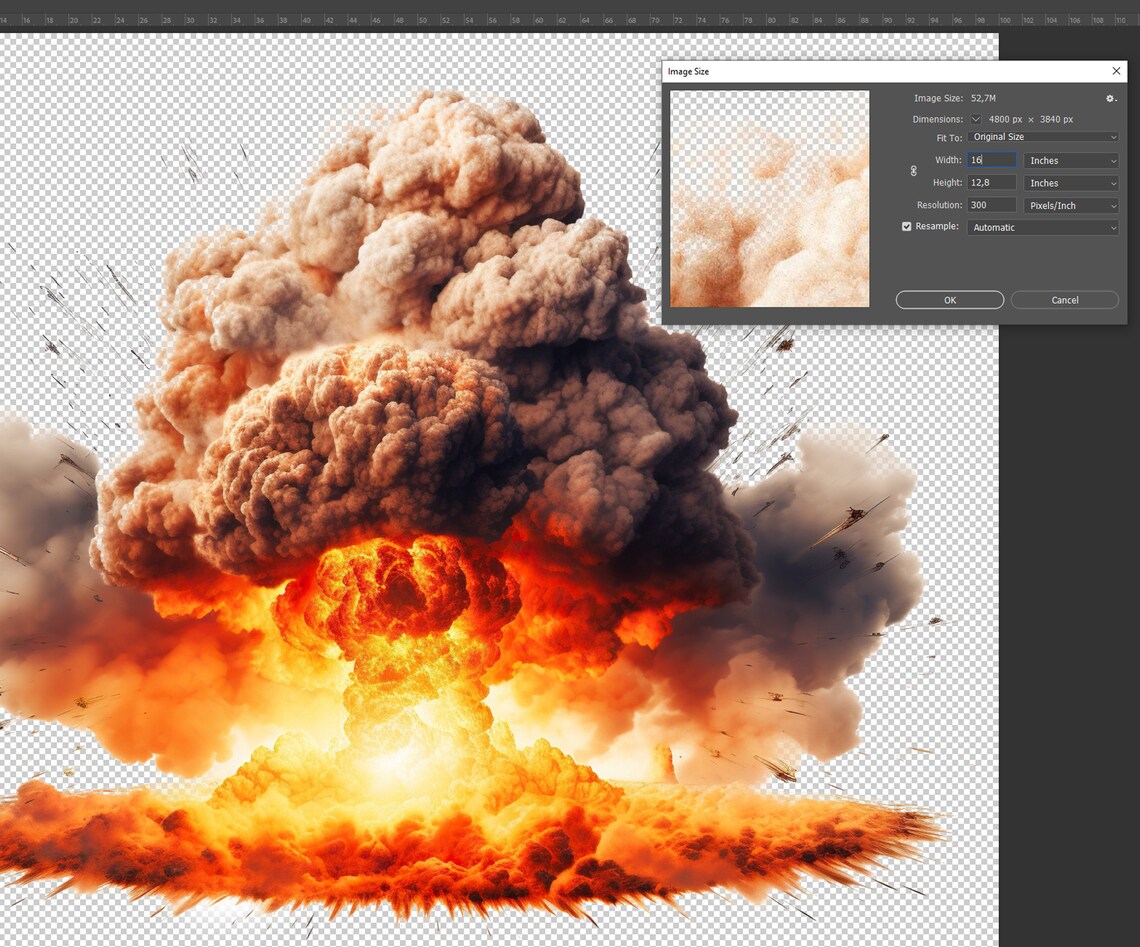
Task: Open the Width units Inches dropdown
Action: coord(1070,160)
